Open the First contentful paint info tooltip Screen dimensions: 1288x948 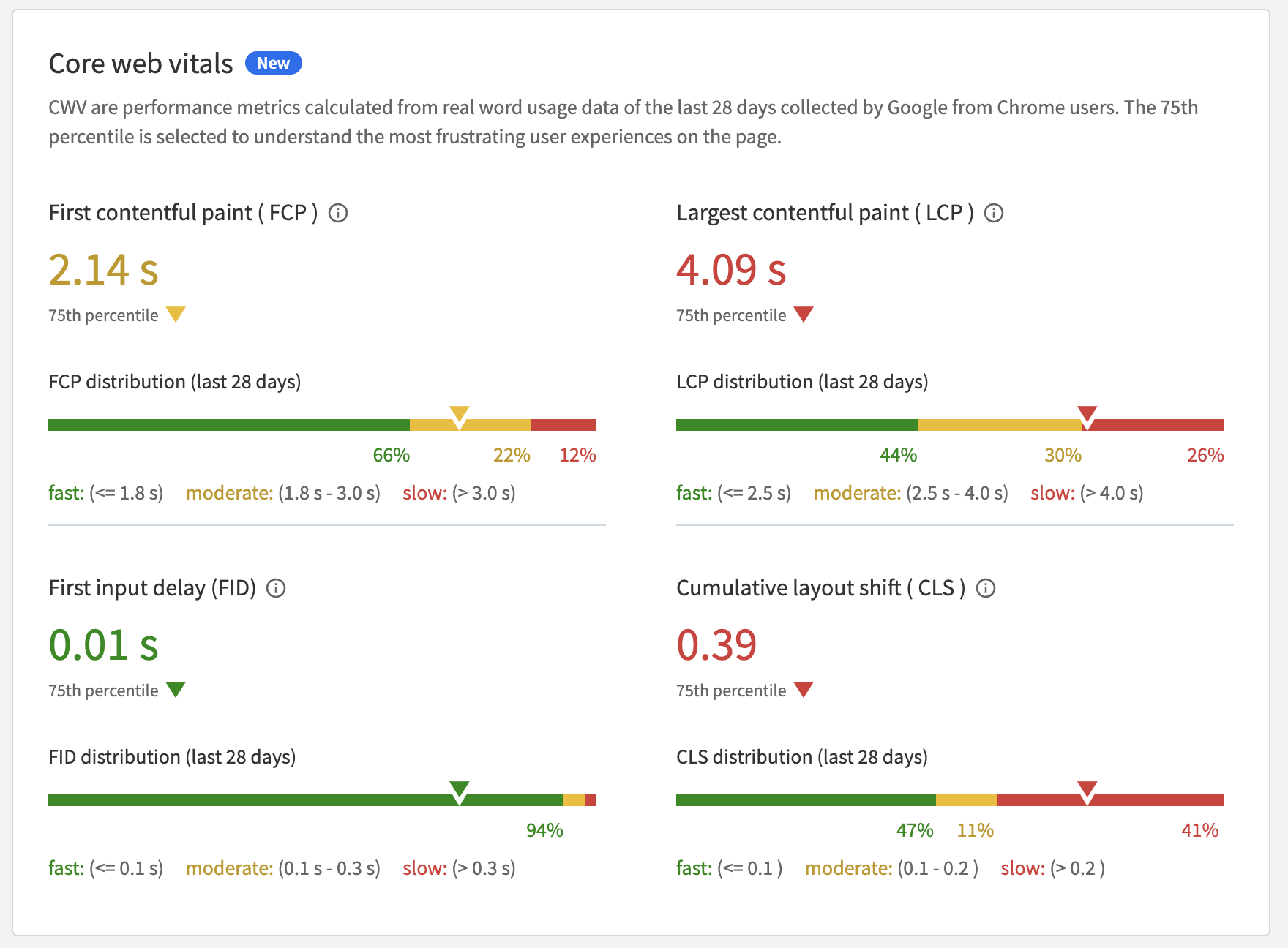click(338, 213)
